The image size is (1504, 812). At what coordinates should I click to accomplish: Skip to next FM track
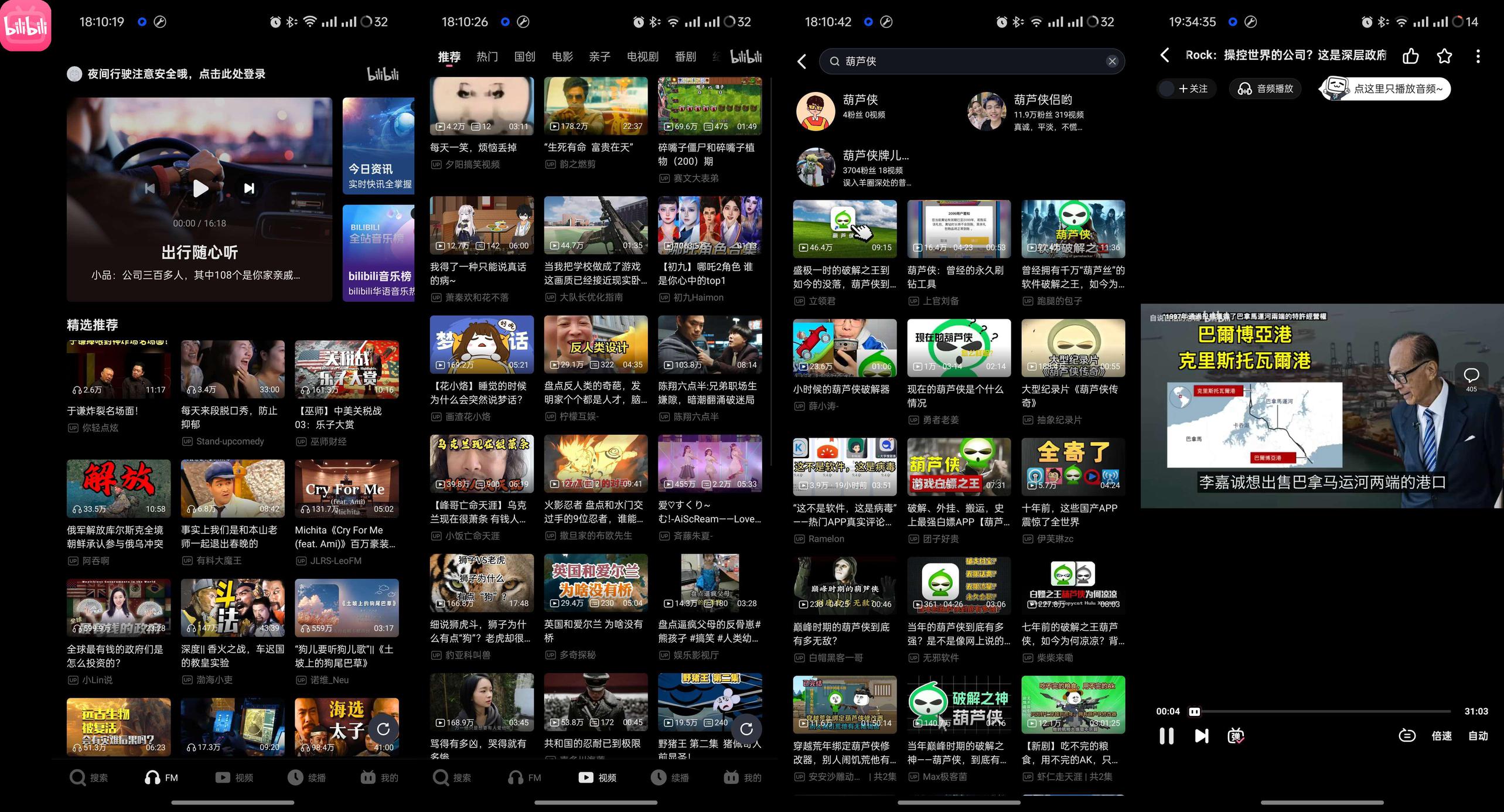249,188
